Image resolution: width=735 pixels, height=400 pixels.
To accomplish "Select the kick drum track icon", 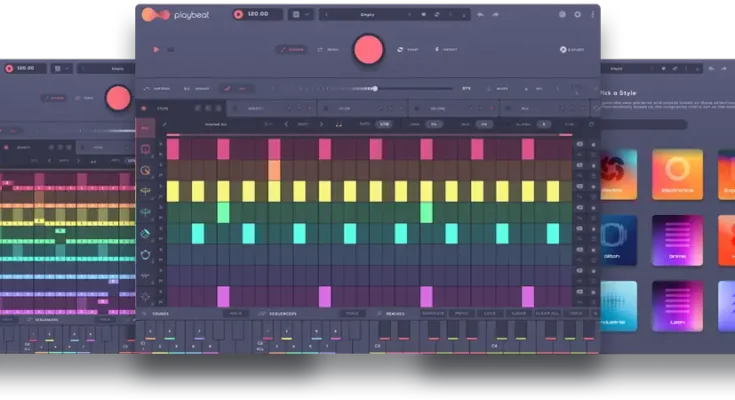I will [x=145, y=149].
